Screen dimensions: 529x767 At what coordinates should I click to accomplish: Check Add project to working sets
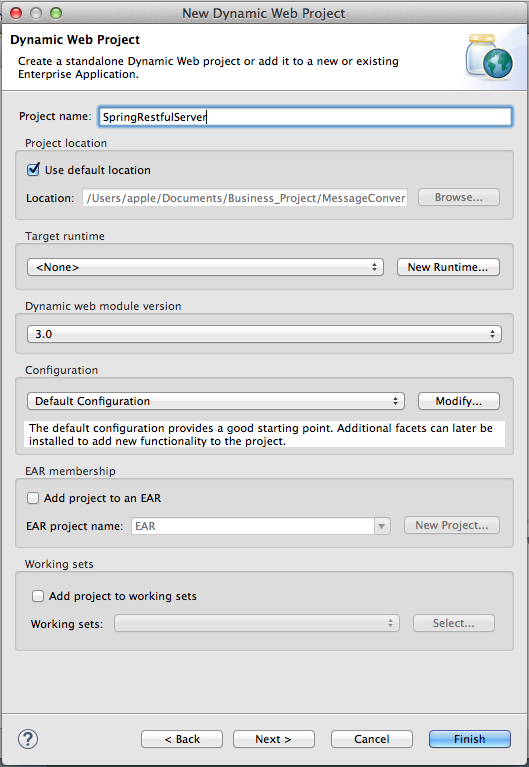[38, 596]
